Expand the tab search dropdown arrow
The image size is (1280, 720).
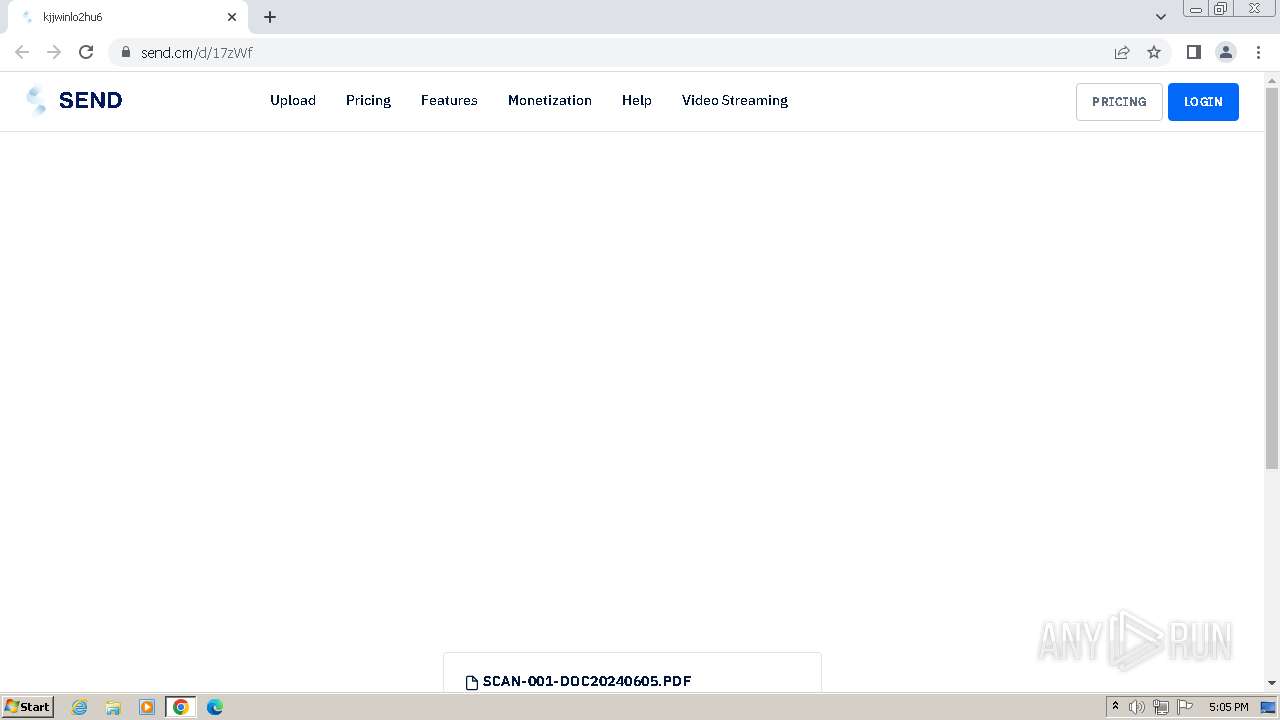click(x=1161, y=17)
